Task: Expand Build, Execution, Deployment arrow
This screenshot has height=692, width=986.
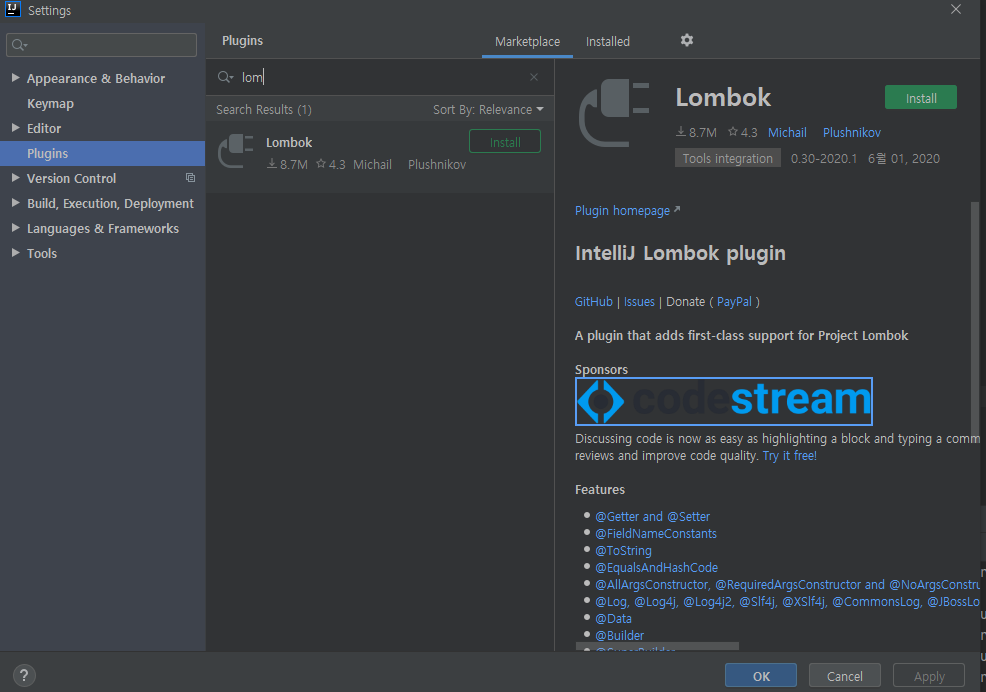Action: pos(16,203)
